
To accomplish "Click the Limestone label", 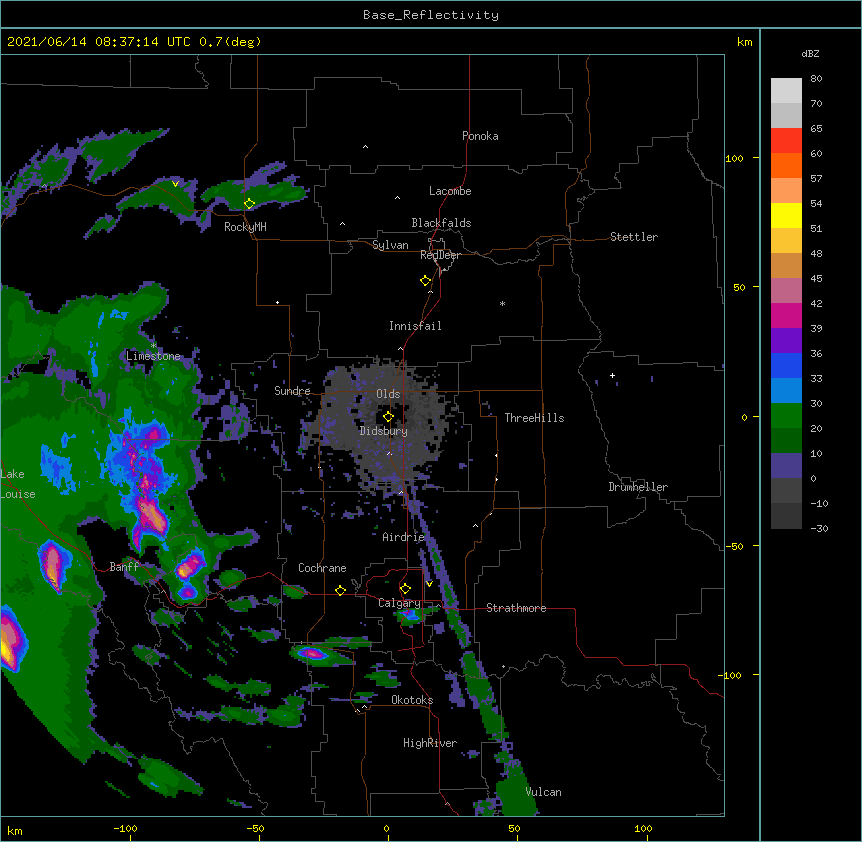I will tap(153, 356).
